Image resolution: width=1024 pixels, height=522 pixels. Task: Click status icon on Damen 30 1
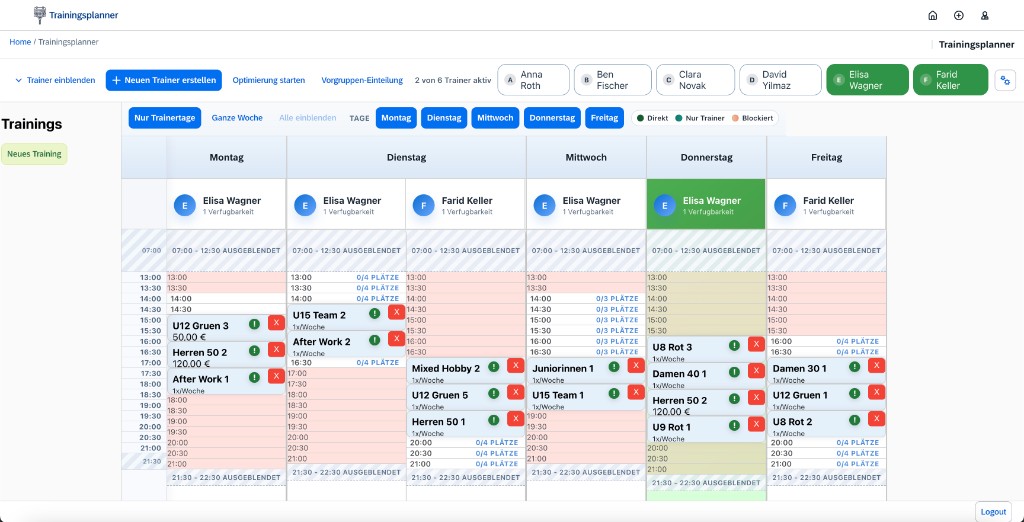[854, 366]
